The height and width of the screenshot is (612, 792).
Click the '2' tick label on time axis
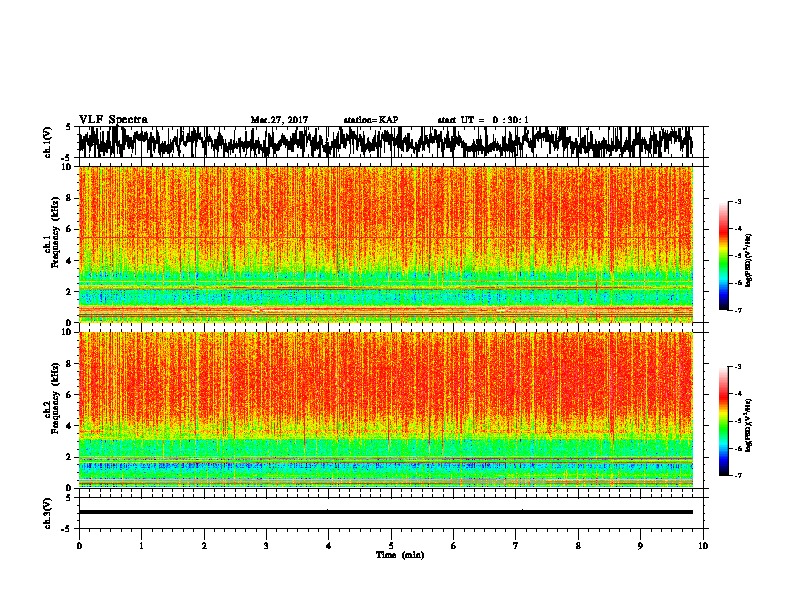tap(204, 546)
